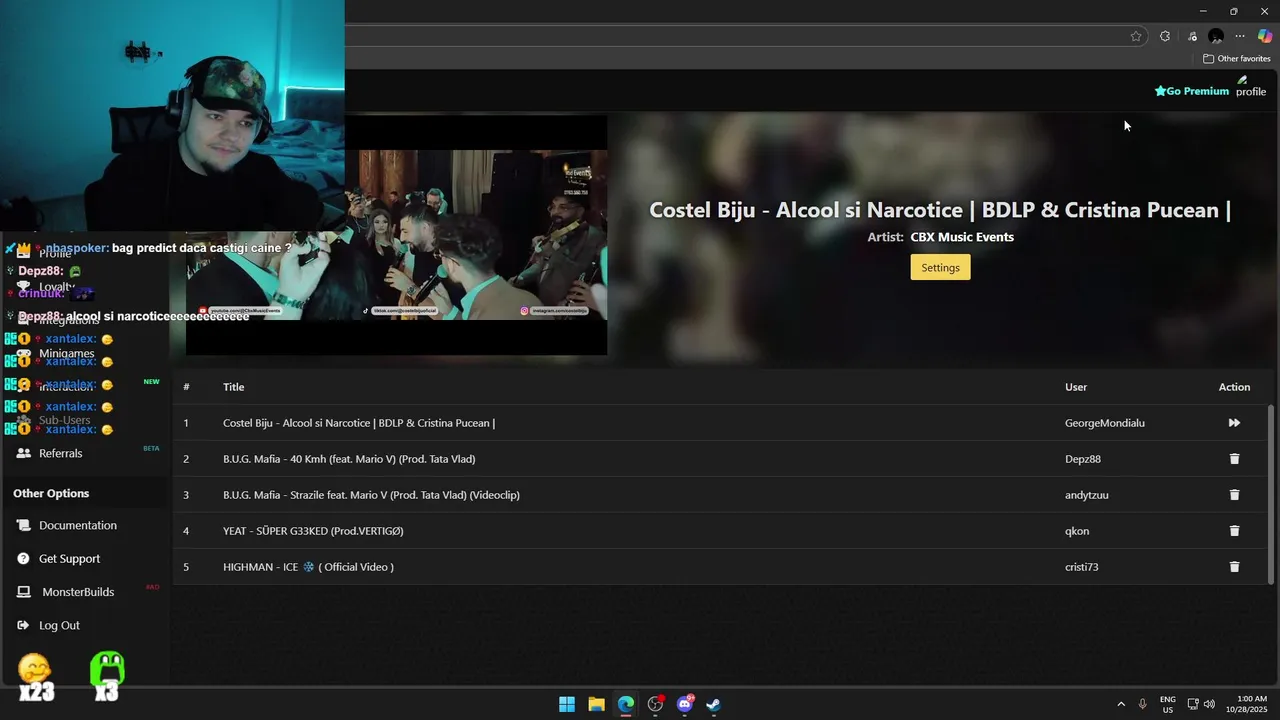Open the site profile picture menu

1250,87
